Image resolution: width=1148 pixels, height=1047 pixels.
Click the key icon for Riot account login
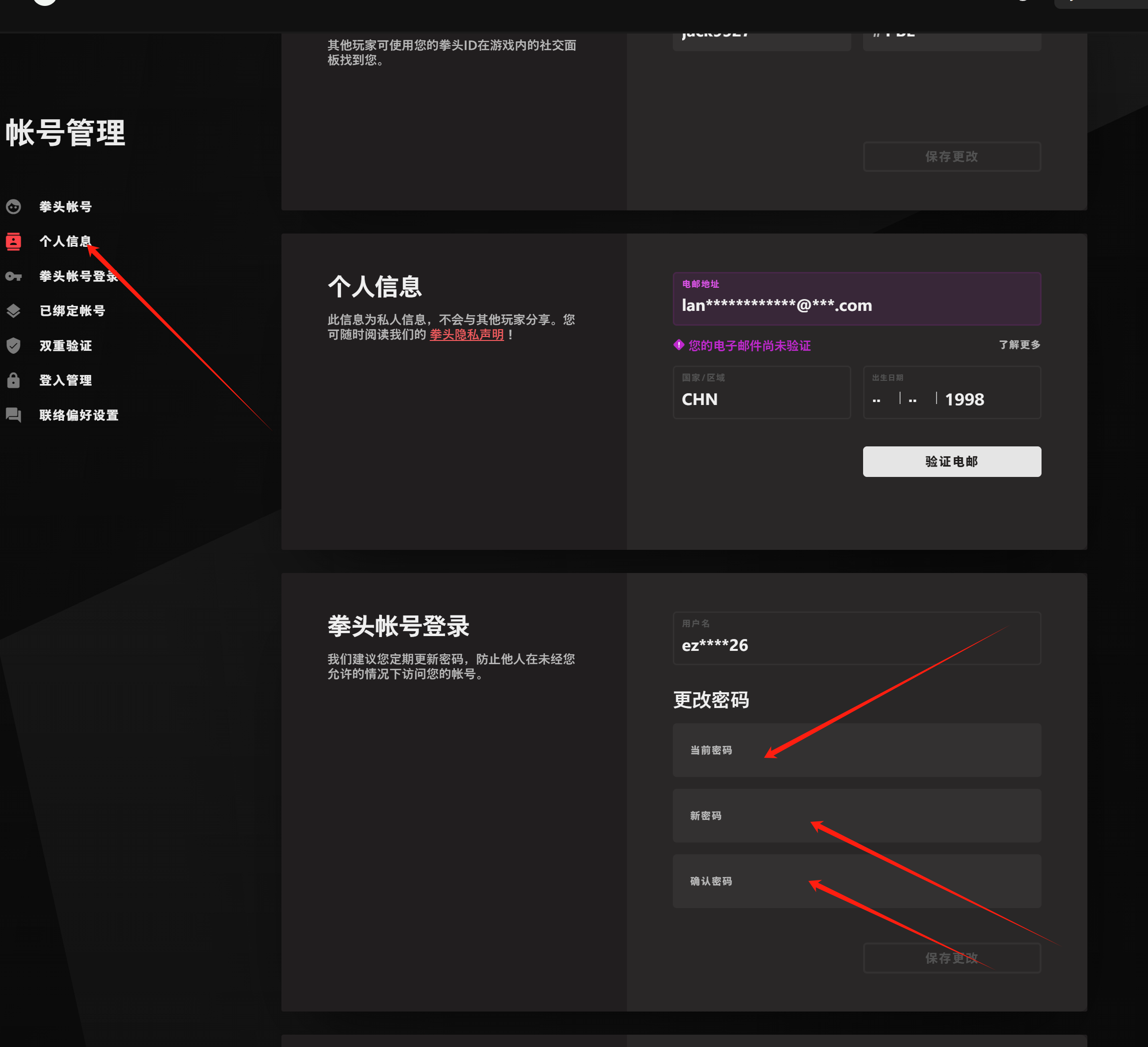point(14,277)
